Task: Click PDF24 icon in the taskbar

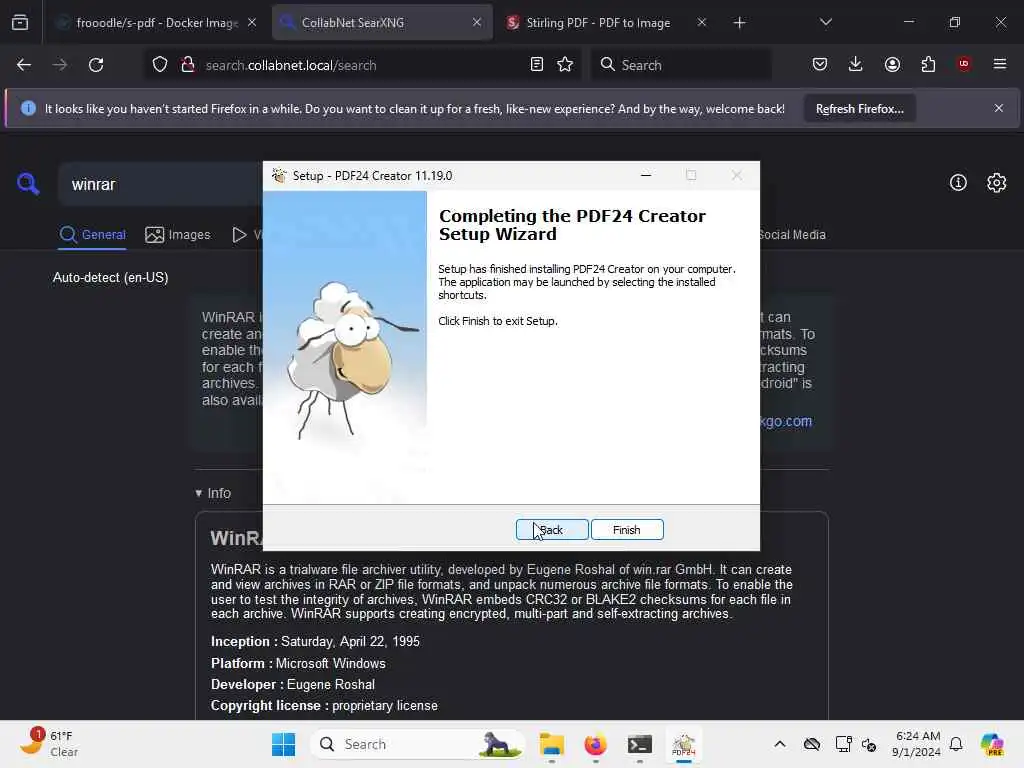Action: (x=683, y=744)
